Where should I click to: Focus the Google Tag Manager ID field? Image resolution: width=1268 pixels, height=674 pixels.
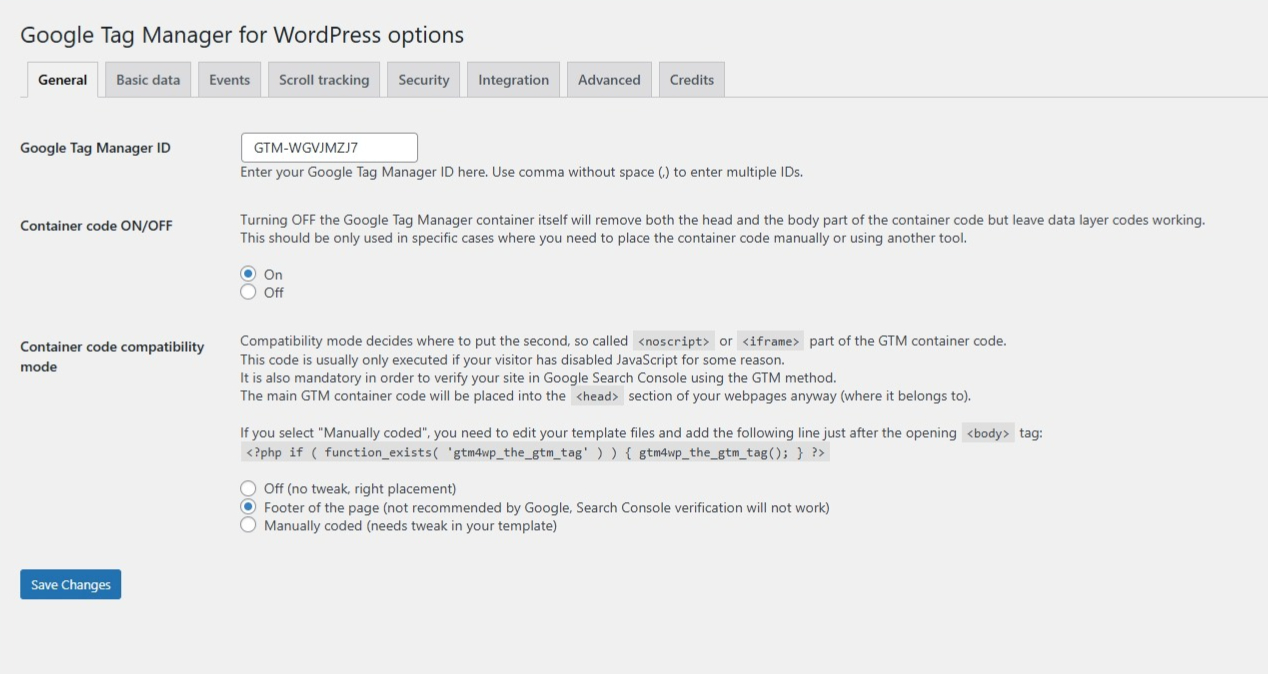point(329,148)
